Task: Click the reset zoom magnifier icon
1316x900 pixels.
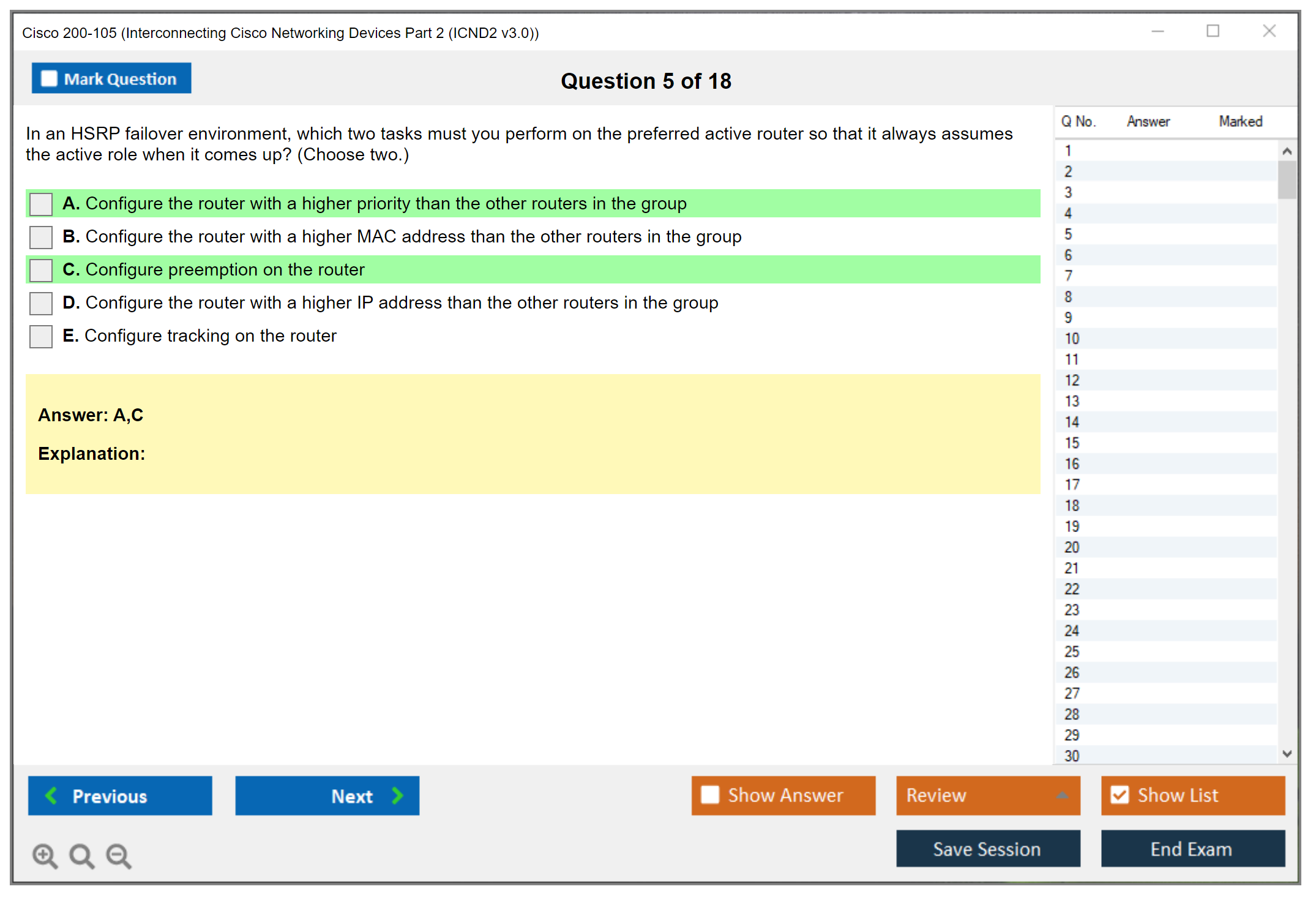Action: click(81, 855)
